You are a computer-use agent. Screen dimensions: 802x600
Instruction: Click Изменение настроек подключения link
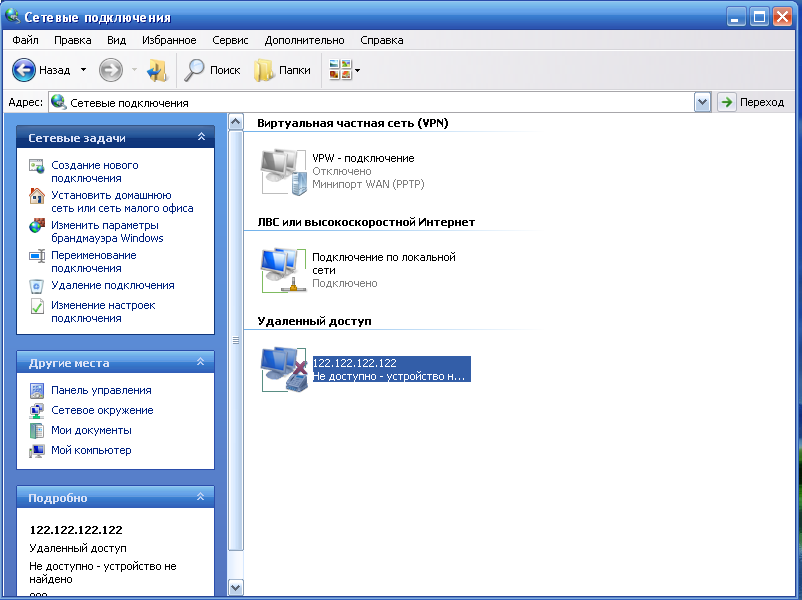[x=103, y=312]
